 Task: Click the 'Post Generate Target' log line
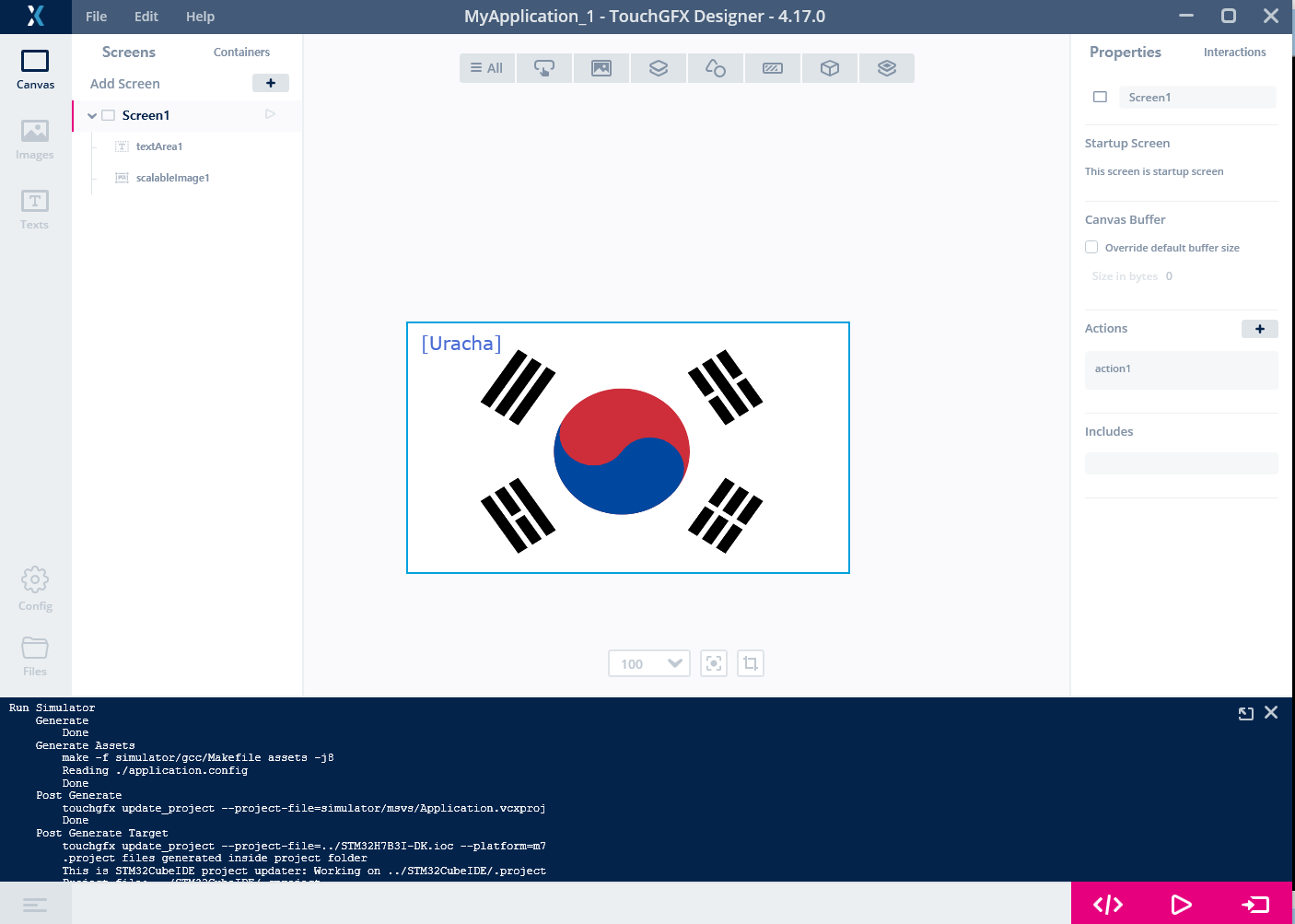click(102, 833)
